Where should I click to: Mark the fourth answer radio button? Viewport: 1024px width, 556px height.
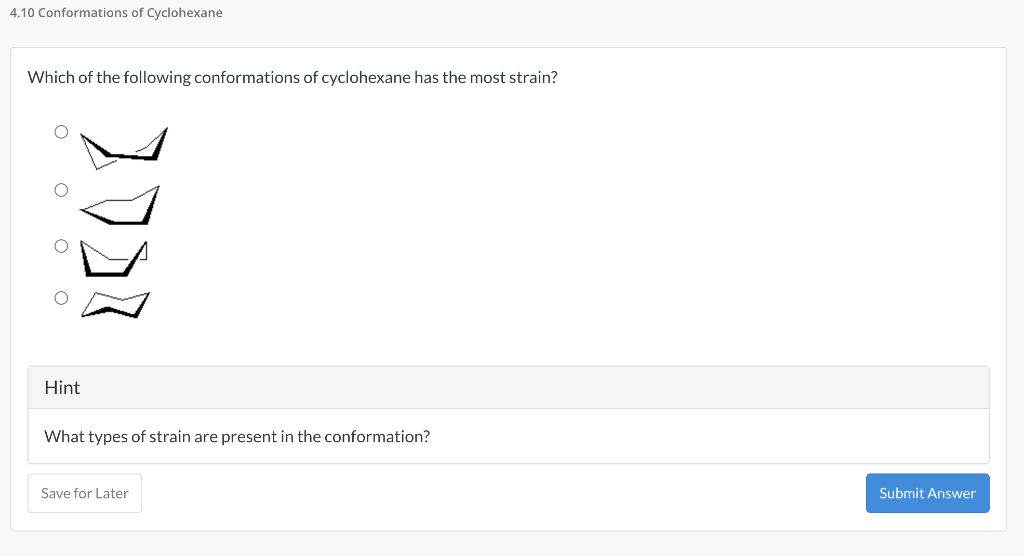click(61, 297)
